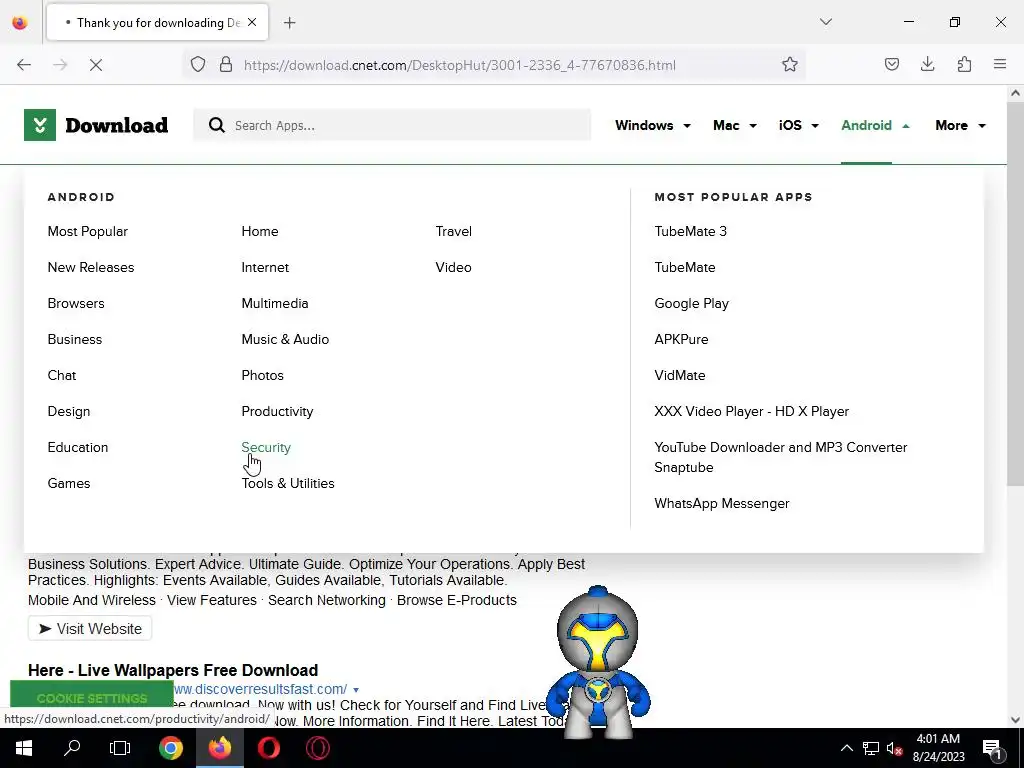Open the Windows Start menu
This screenshot has height=768, width=1024.
tap(24, 748)
